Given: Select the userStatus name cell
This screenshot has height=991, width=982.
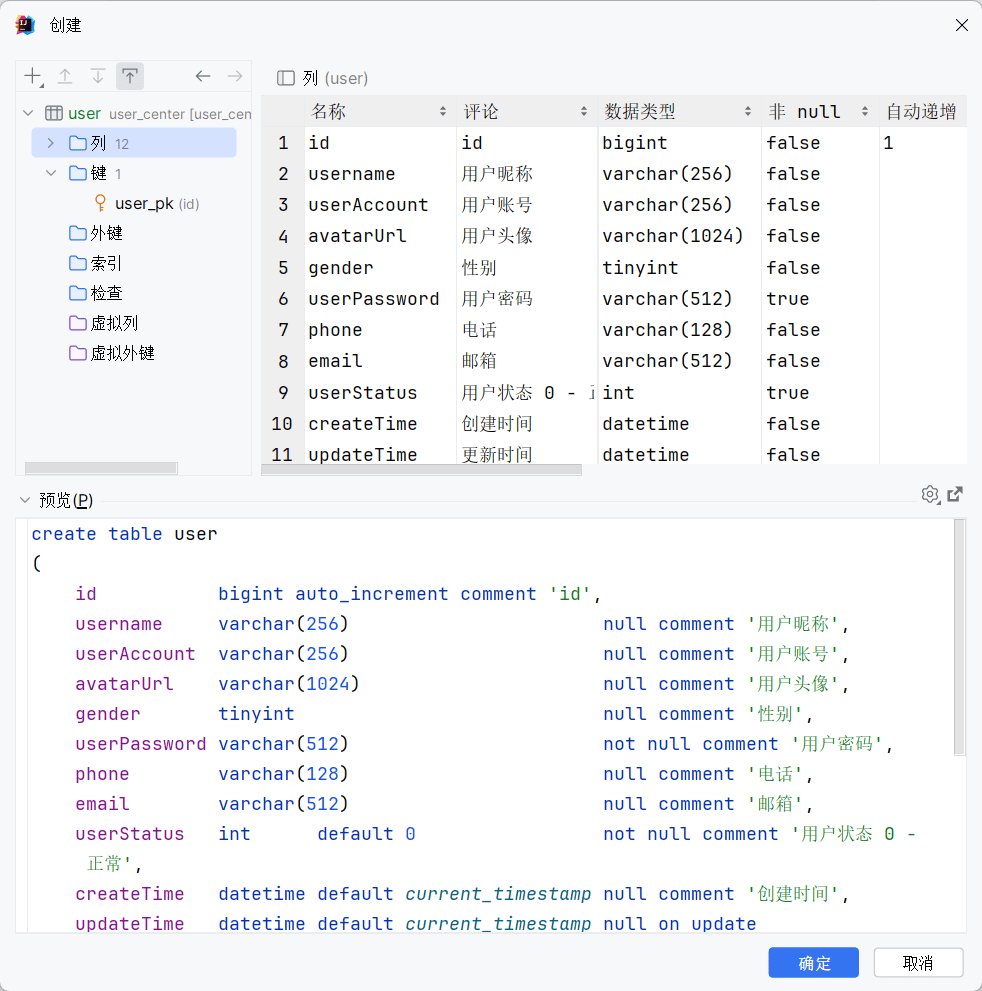Looking at the screenshot, I should (x=380, y=392).
